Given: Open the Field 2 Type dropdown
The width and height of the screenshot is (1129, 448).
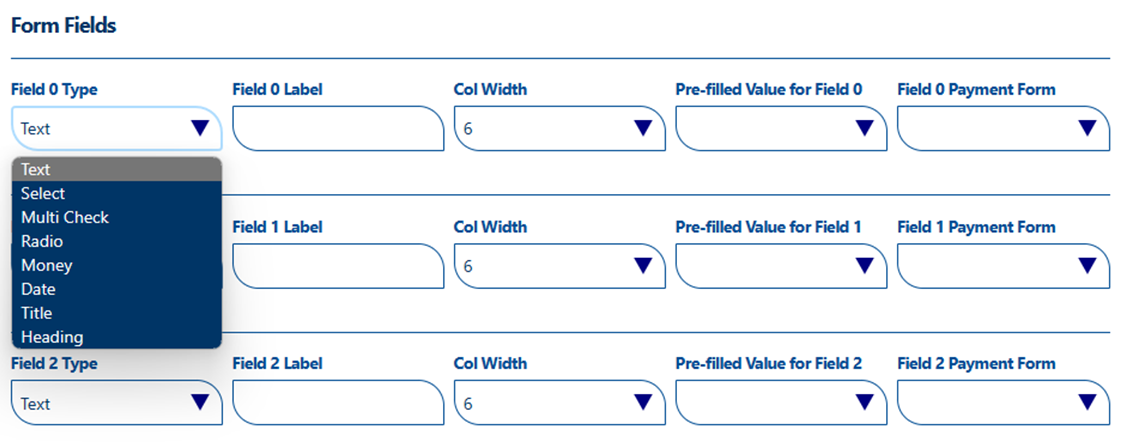Looking at the screenshot, I should pyautogui.click(x=117, y=403).
